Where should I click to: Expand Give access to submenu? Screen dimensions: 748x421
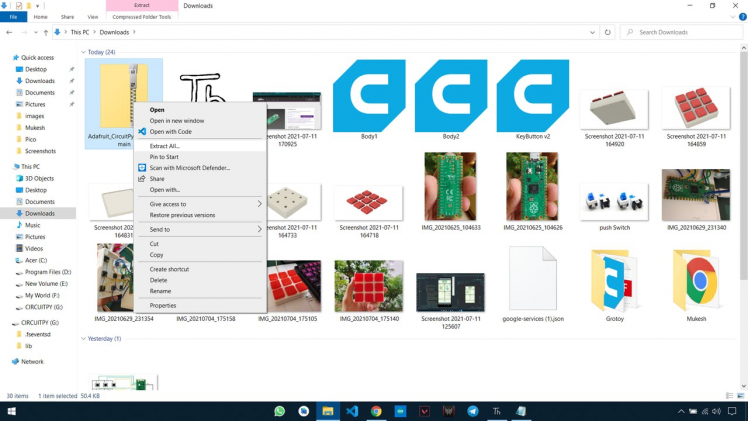pos(200,204)
